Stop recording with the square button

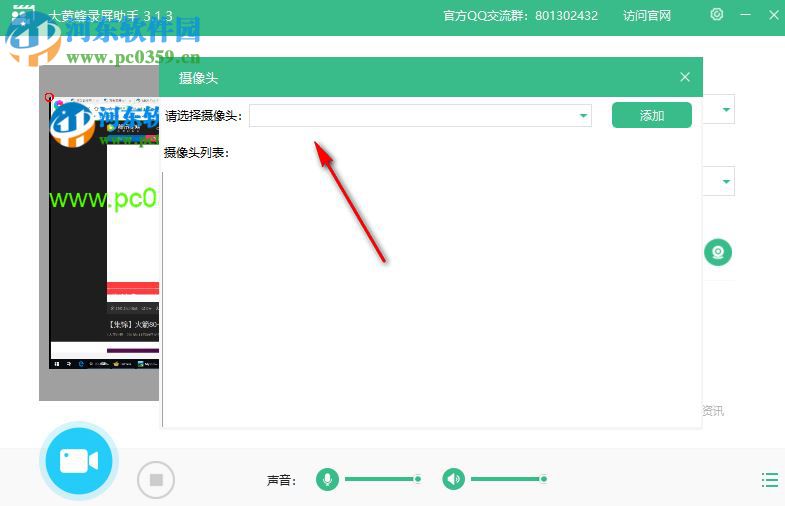coord(156,480)
